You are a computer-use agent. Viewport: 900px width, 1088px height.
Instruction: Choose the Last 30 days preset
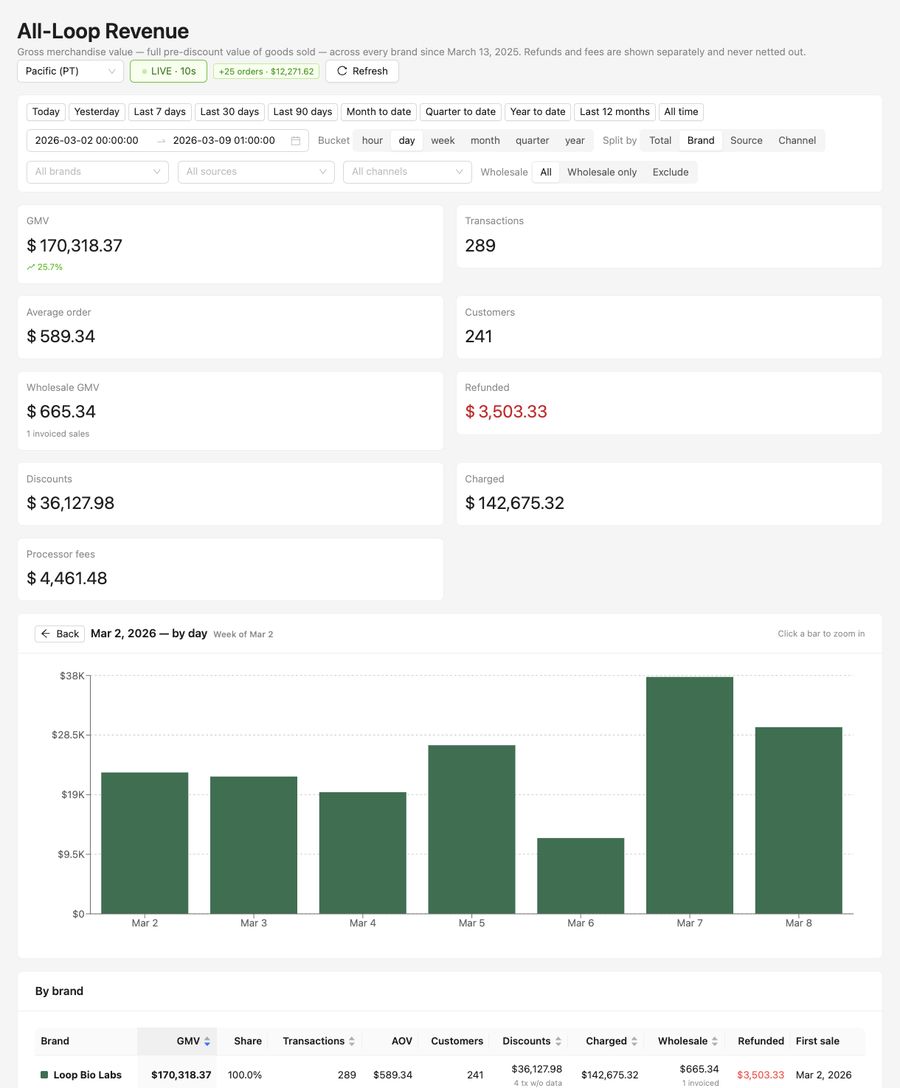230,112
